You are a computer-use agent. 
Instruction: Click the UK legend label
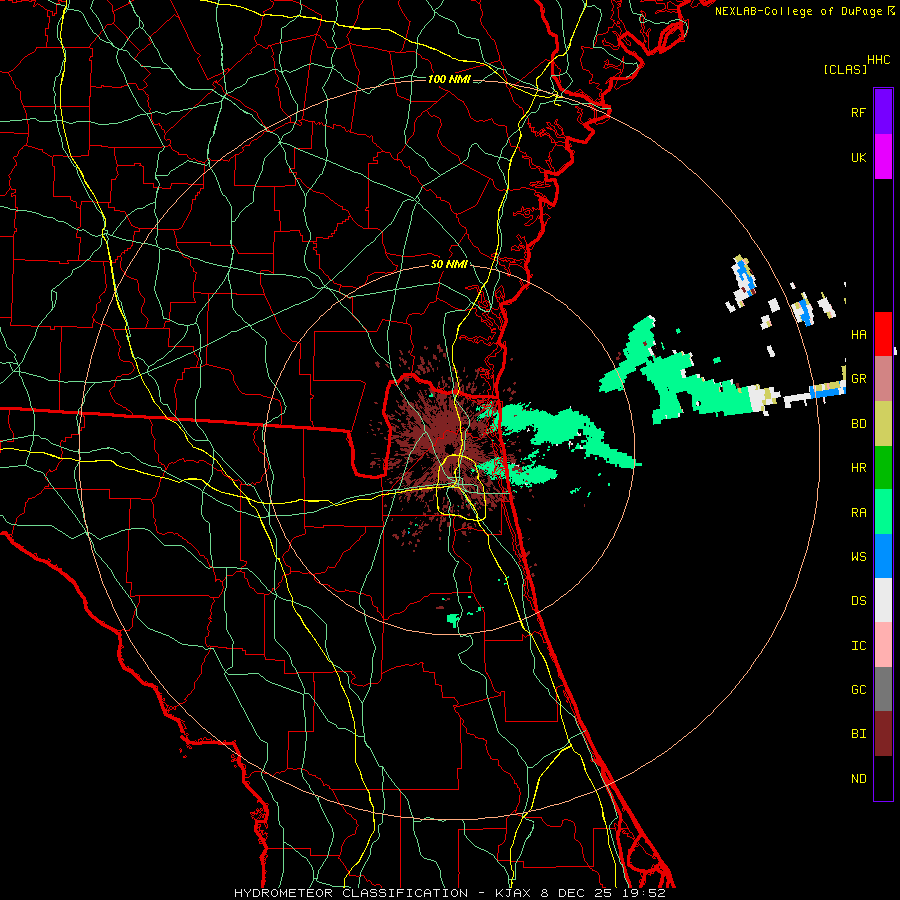(x=858, y=157)
